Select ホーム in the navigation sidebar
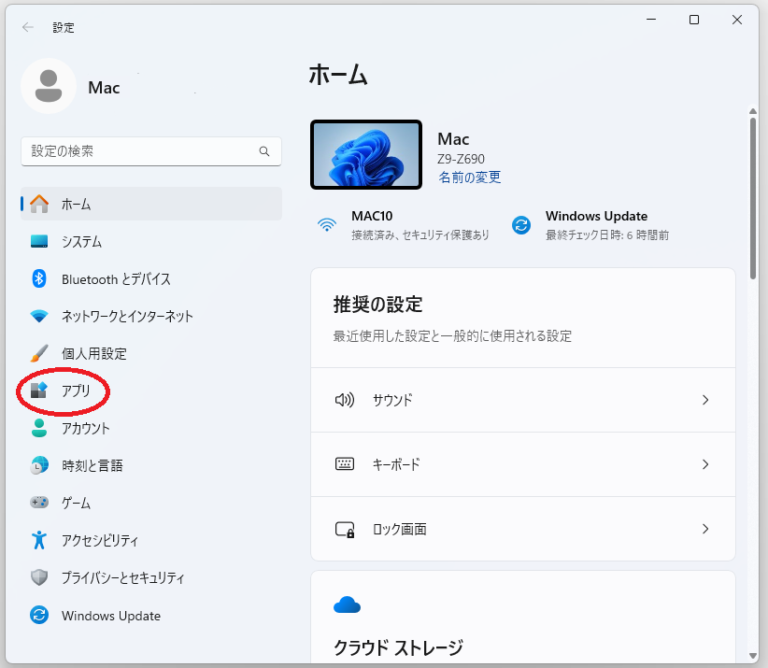 coord(76,204)
